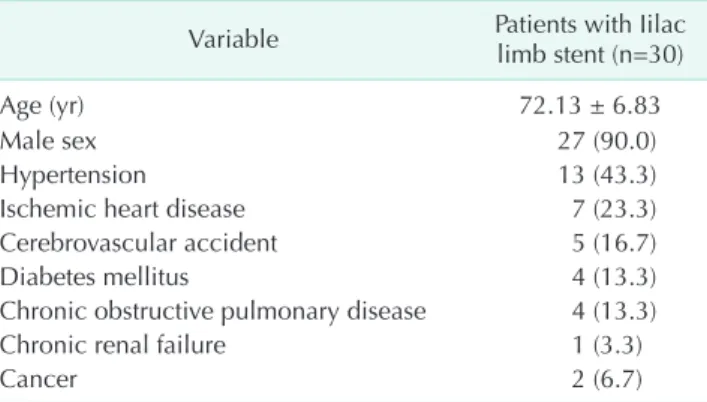Click the 27 (90.0) value
The height and width of the screenshot is (402, 707).
click(607, 141)
